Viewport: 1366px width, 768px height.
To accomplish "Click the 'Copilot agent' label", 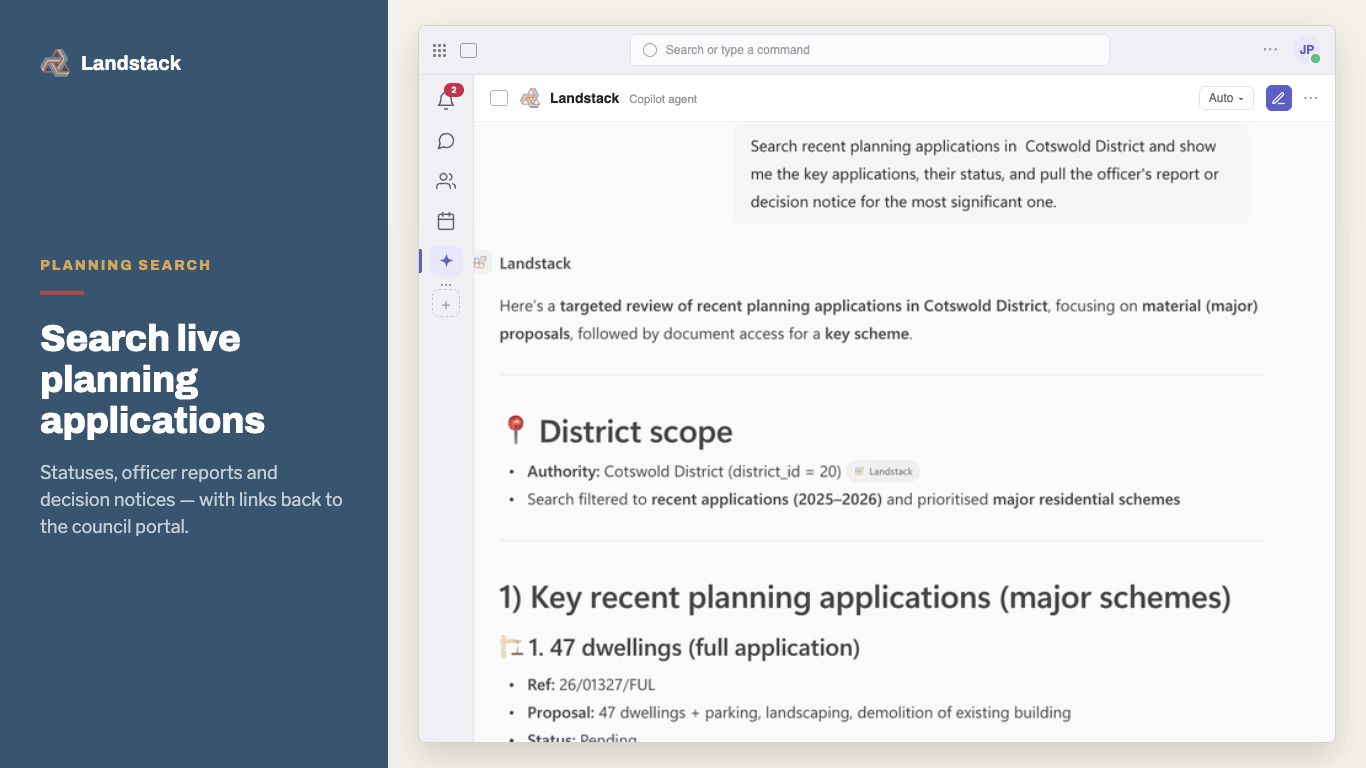I will pyautogui.click(x=663, y=99).
